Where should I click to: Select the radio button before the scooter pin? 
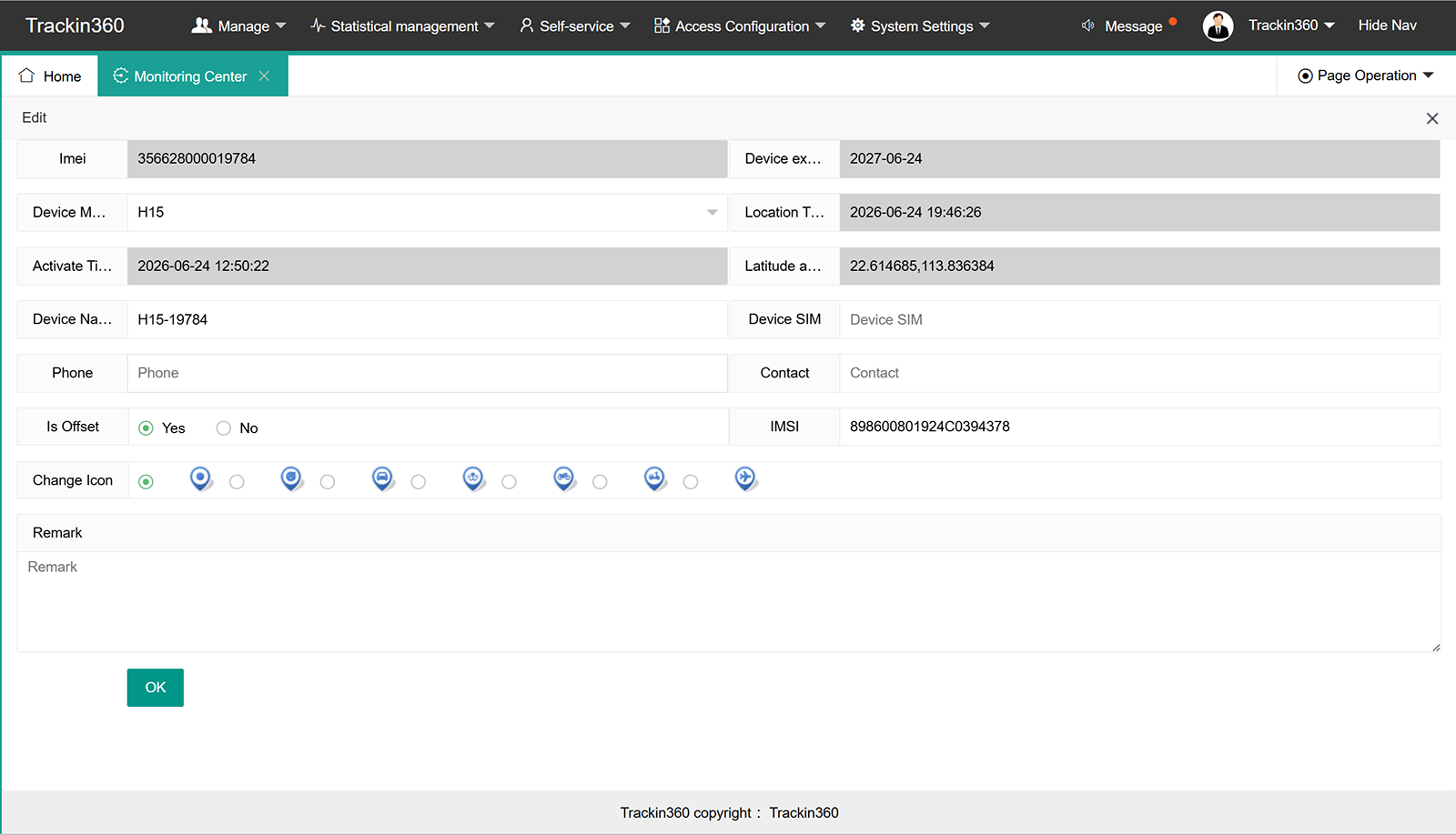coord(600,481)
